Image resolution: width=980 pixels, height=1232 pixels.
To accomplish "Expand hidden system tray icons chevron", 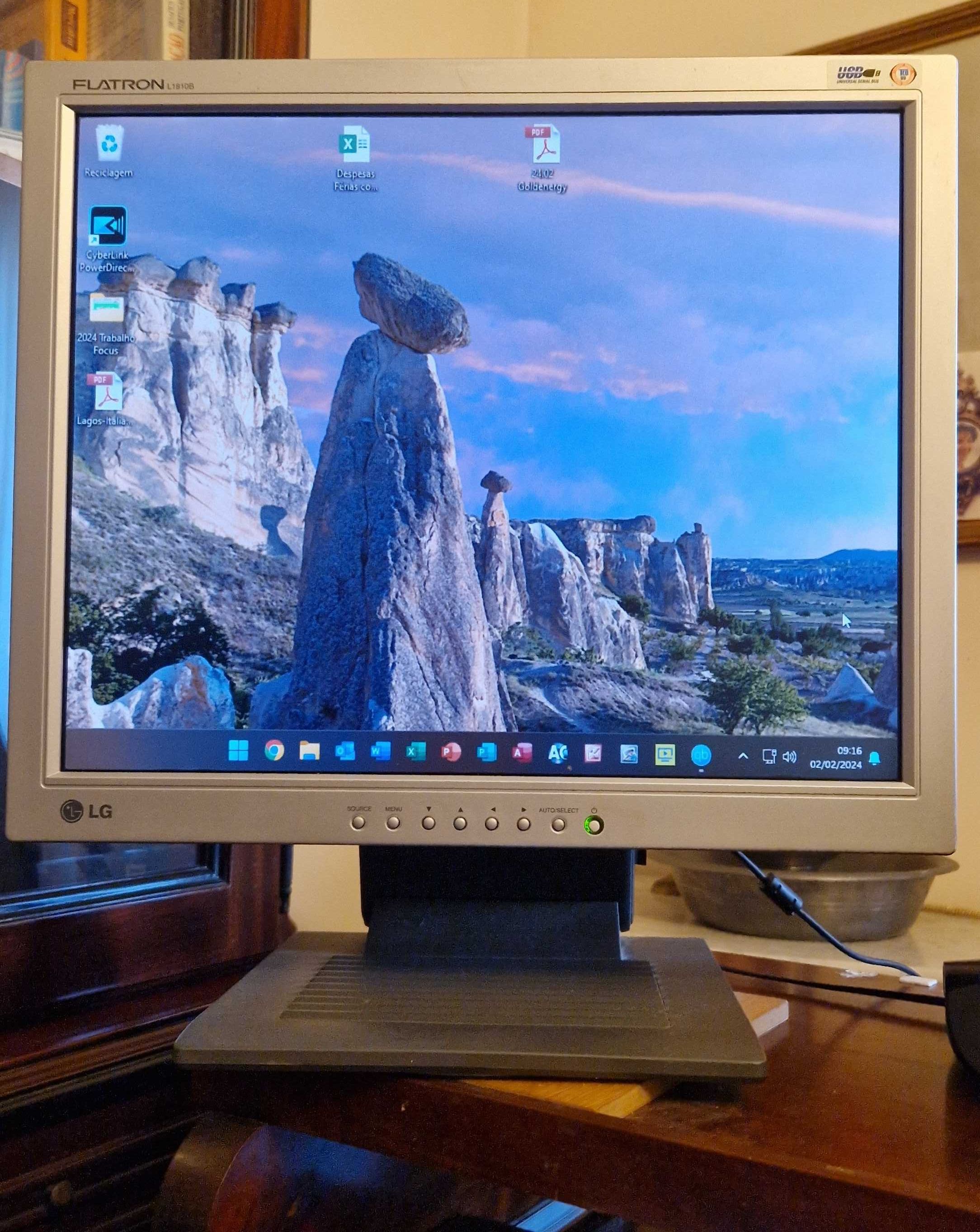I will point(743,756).
